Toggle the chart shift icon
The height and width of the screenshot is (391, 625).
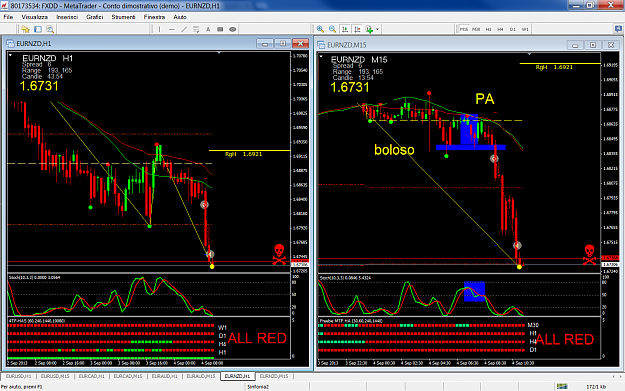click(357, 29)
